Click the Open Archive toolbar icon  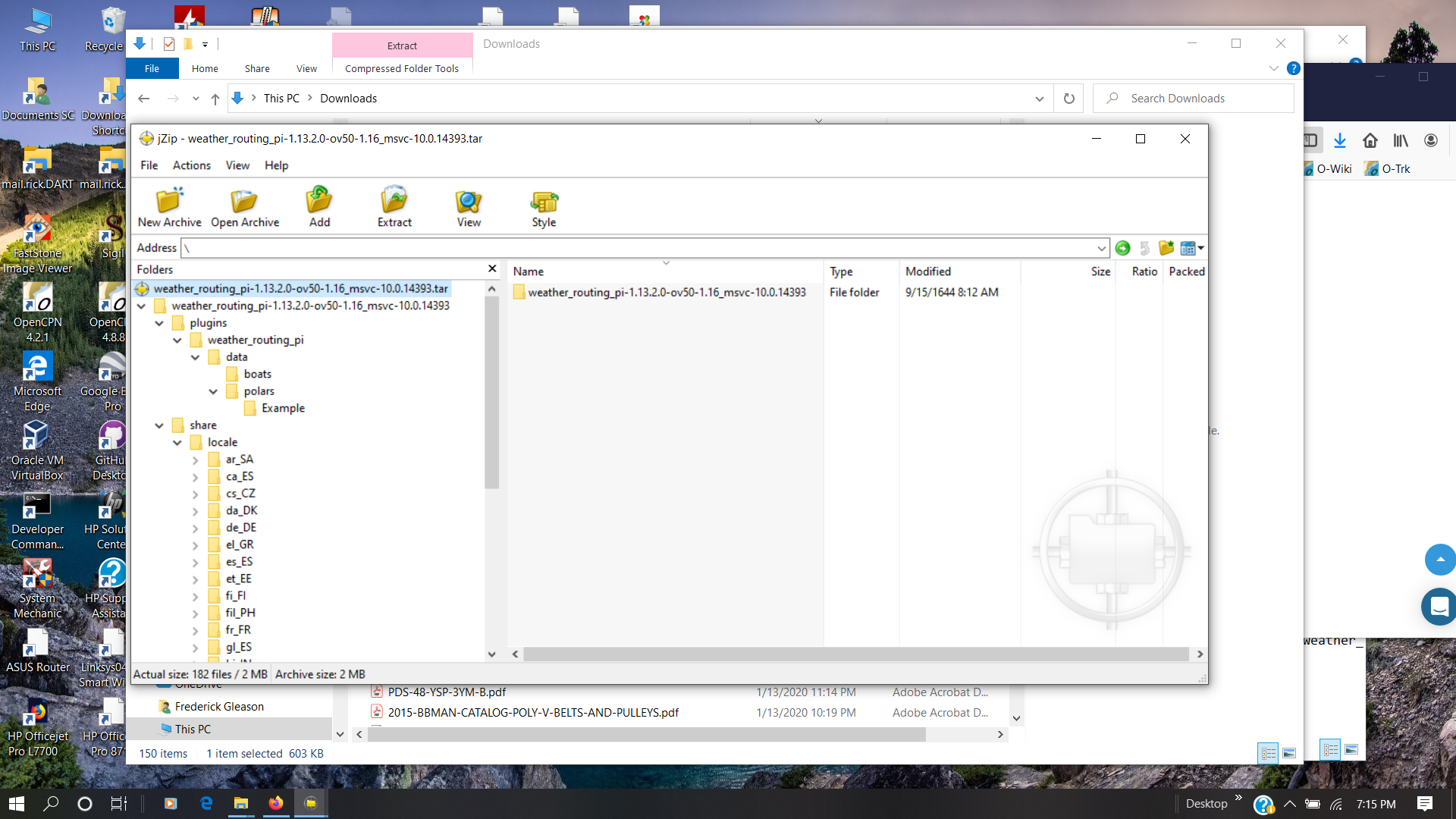(244, 206)
